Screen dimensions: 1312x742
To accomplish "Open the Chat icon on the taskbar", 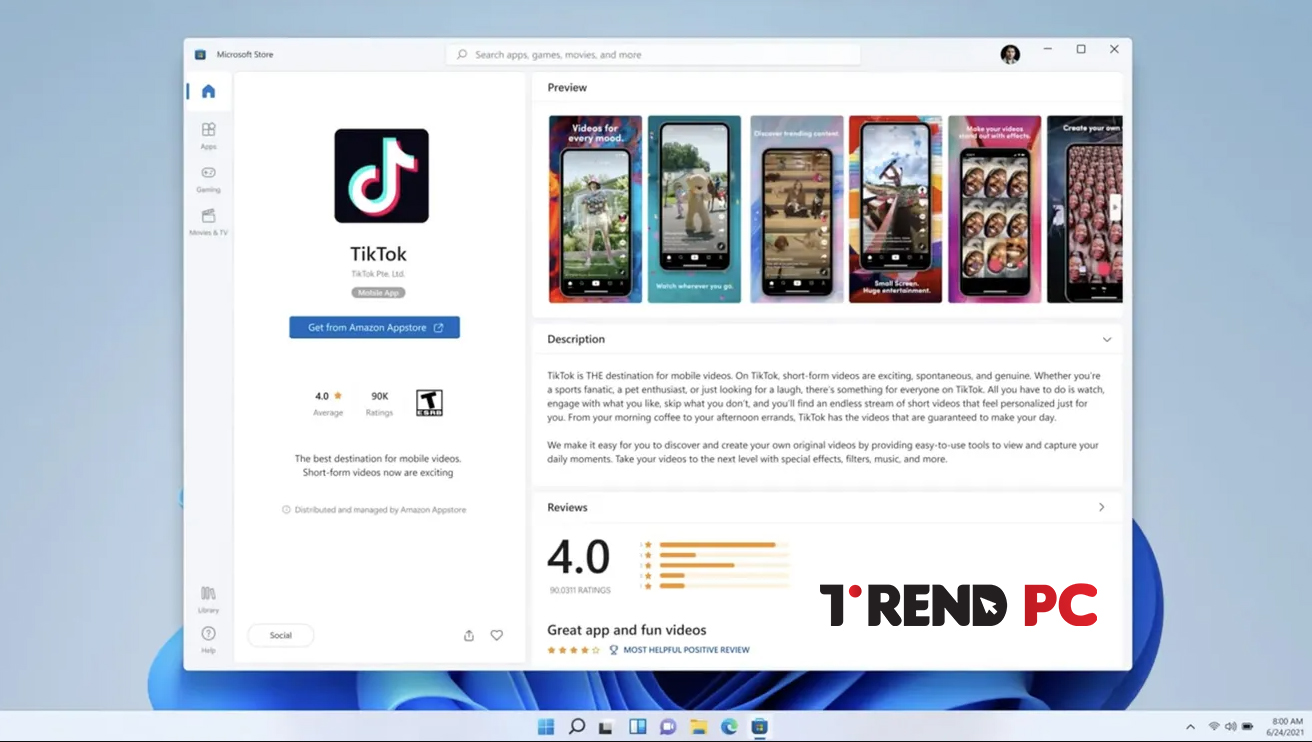I will pyautogui.click(x=668, y=727).
